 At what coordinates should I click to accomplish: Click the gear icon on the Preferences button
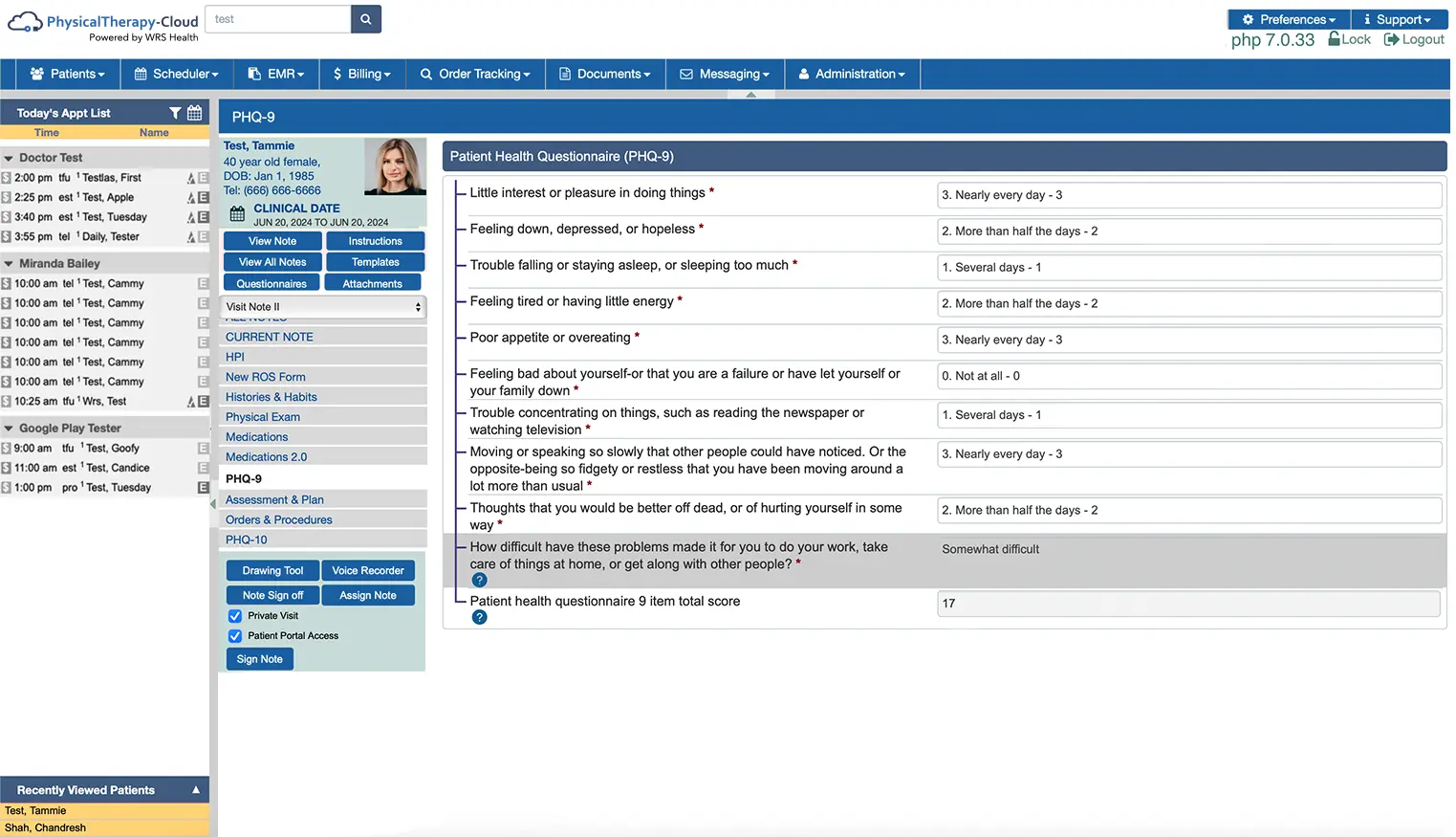tap(1250, 18)
